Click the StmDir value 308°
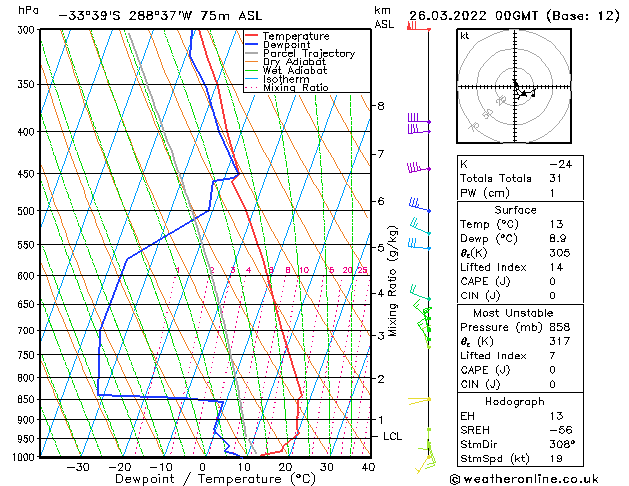This screenshot has height=486, width=629. click(562, 445)
